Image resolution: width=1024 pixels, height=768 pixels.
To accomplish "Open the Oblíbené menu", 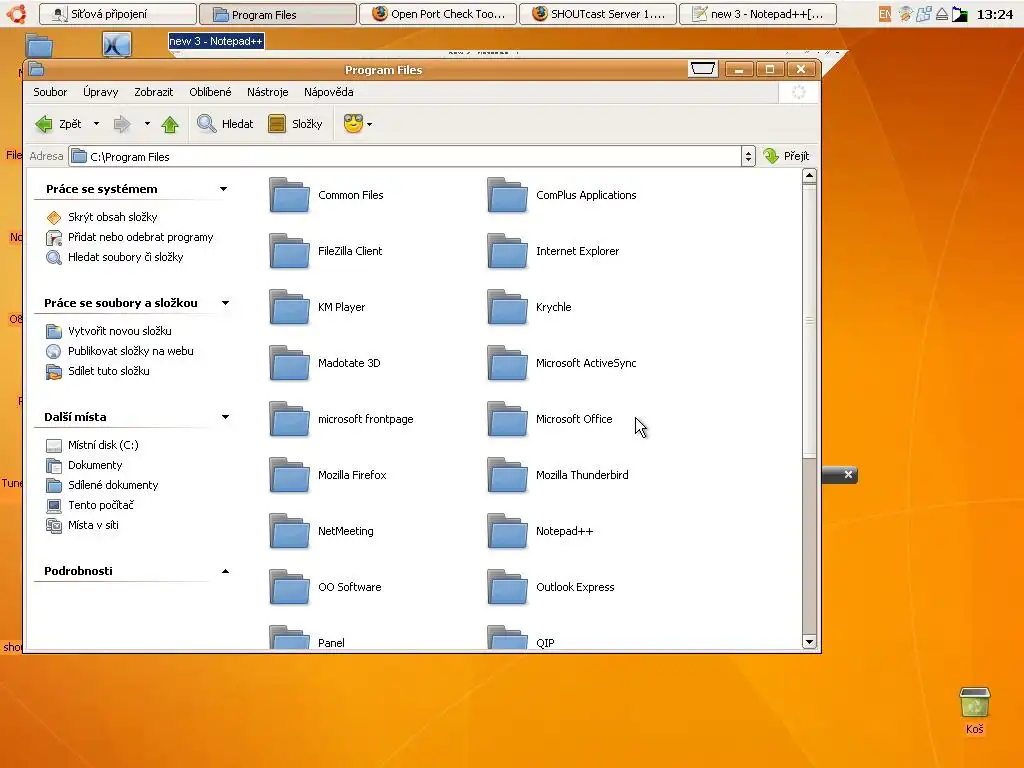I will [x=210, y=92].
